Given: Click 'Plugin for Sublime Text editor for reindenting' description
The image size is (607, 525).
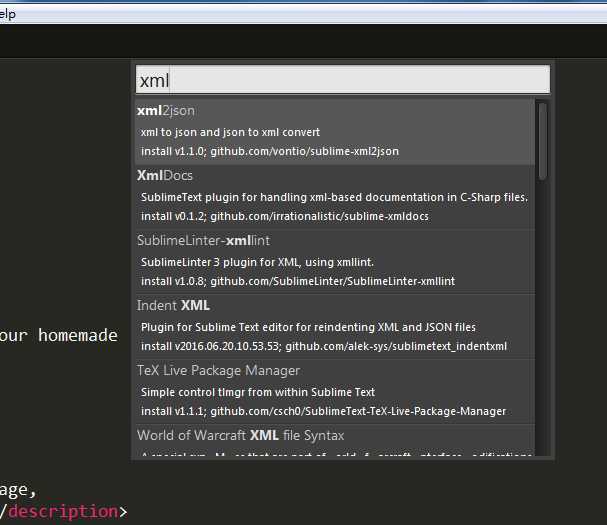Looking at the screenshot, I should click(308, 327).
